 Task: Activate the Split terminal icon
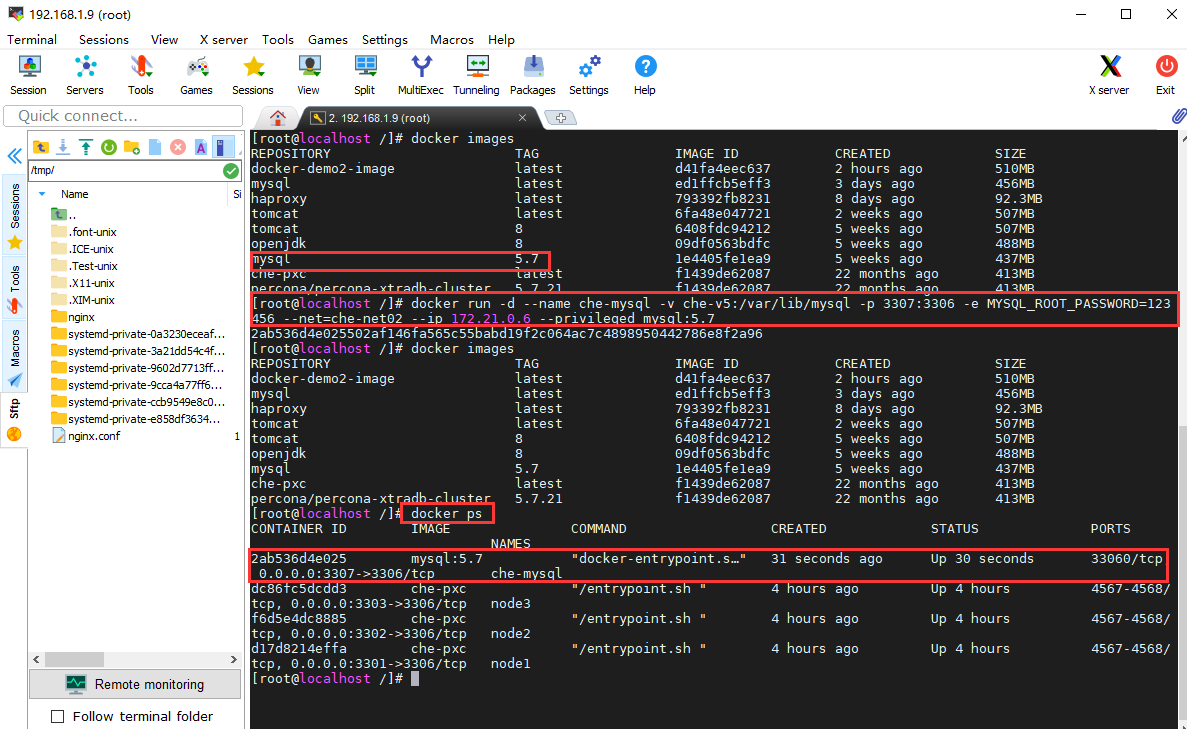coord(365,75)
